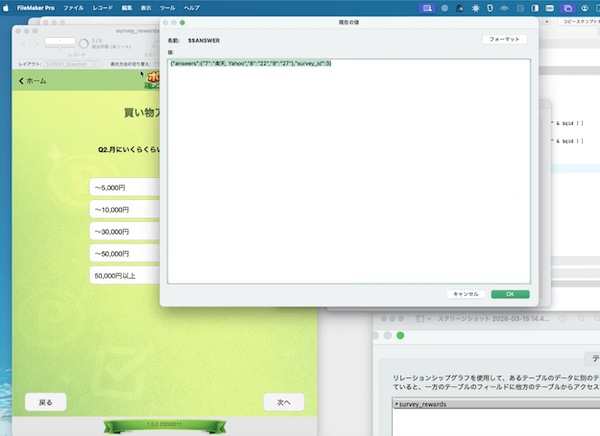Image resolution: width=600 pixels, height=436 pixels.
Task: Open the レコード menu
Action: pos(102,7)
